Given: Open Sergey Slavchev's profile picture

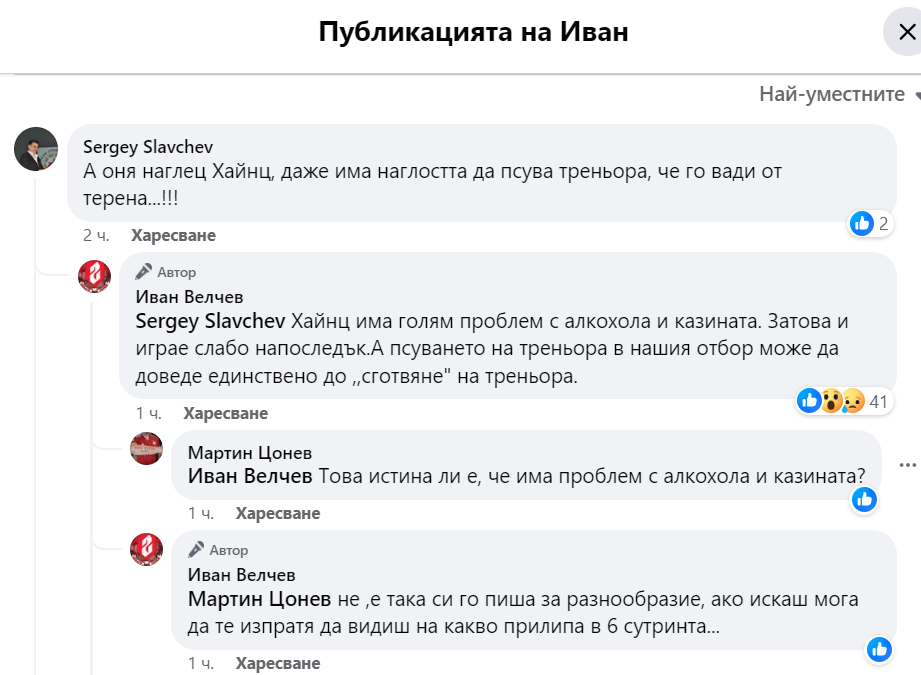Looking at the screenshot, I should [x=35, y=149].
